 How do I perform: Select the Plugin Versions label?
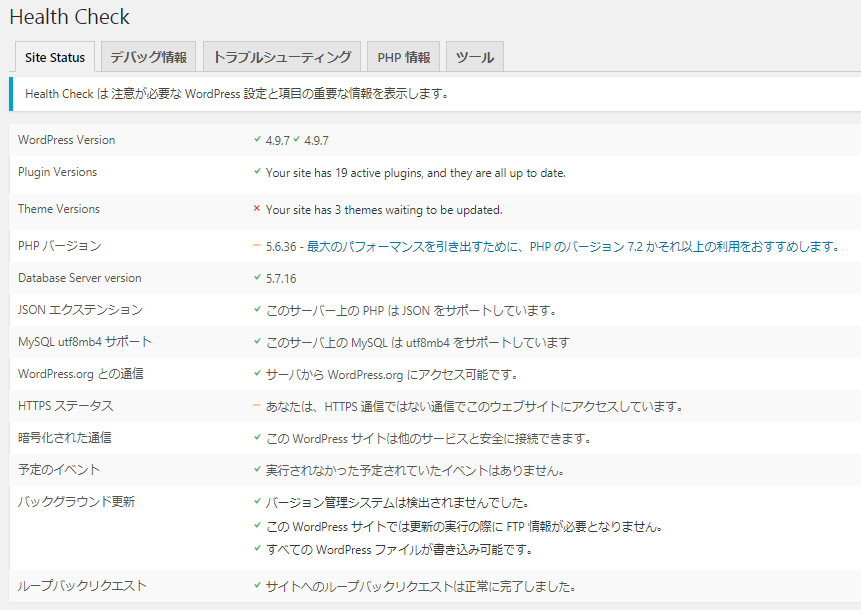[57, 172]
